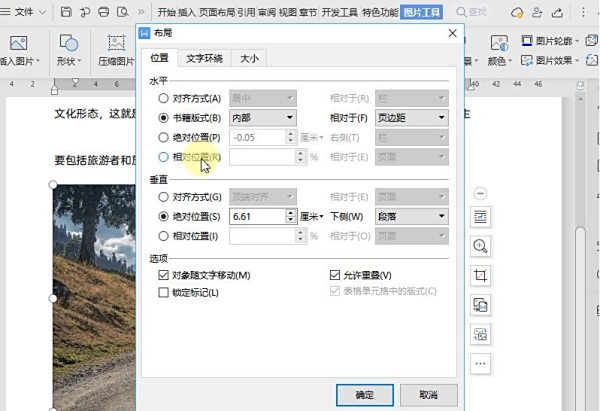Click the print icon in the top toolbar
Image resolution: width=600 pixels, height=411 pixels.
(103, 12)
